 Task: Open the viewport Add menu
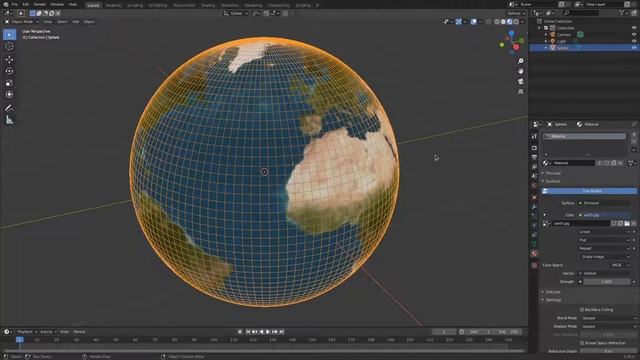tap(76, 22)
